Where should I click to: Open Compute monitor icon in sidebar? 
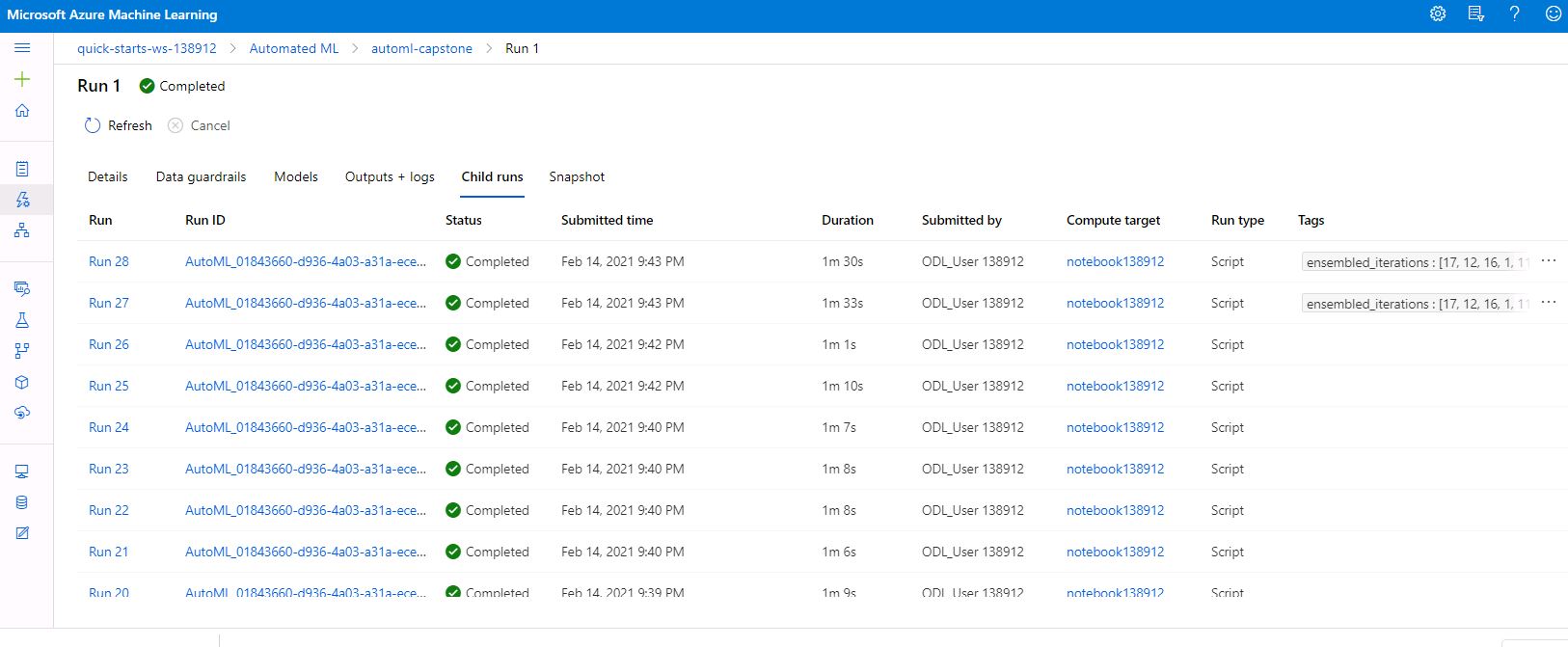[22, 472]
